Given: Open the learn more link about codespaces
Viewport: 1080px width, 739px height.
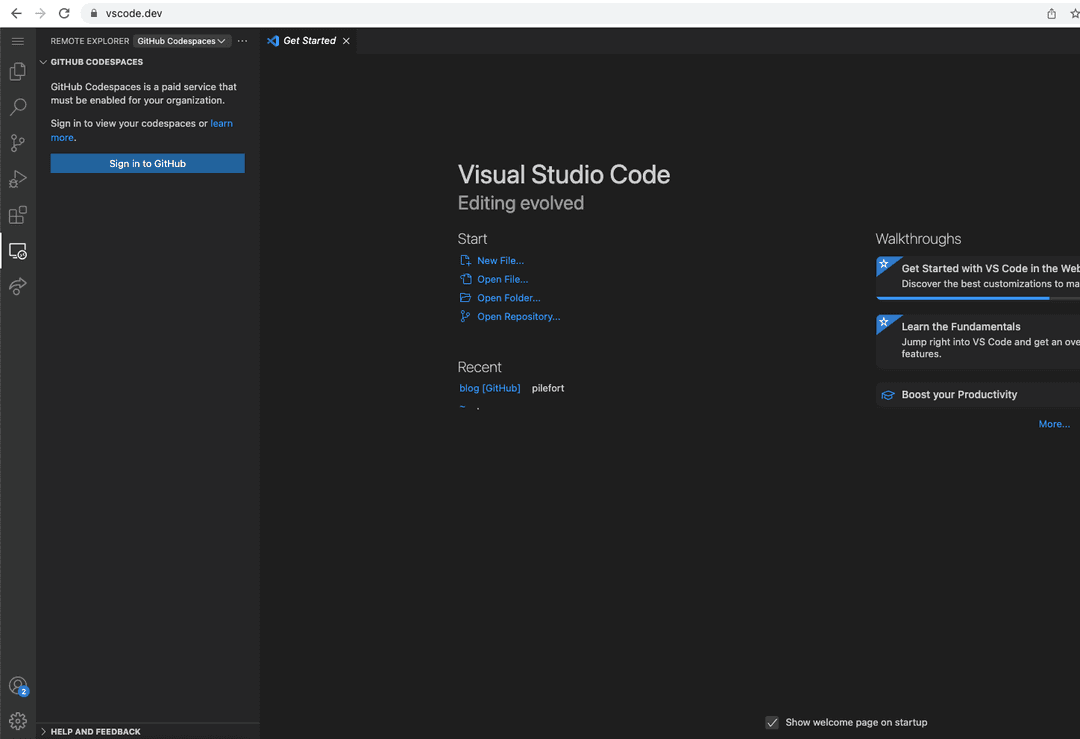Looking at the screenshot, I should 221,123.
